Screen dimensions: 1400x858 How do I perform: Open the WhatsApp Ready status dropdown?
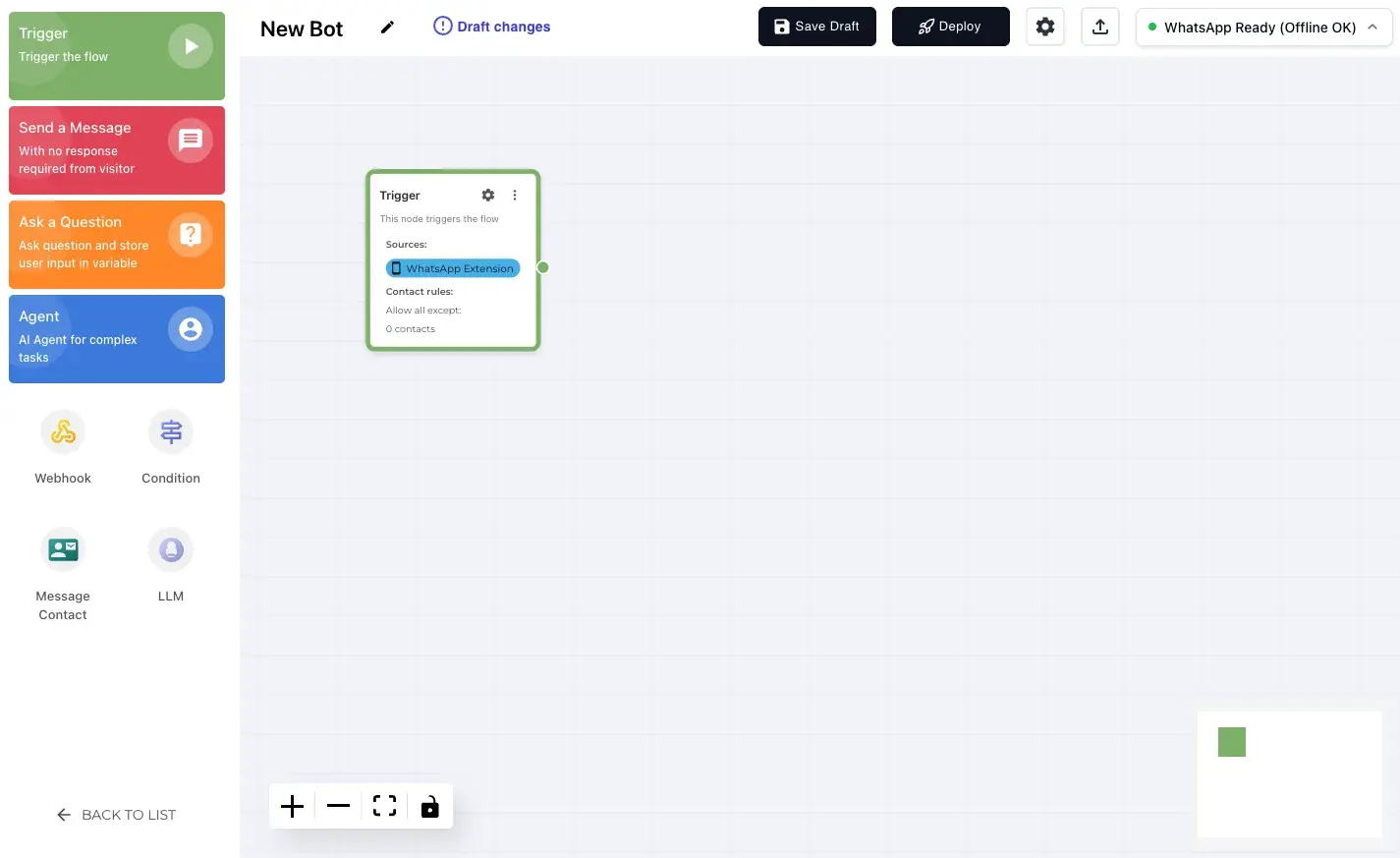click(1263, 27)
